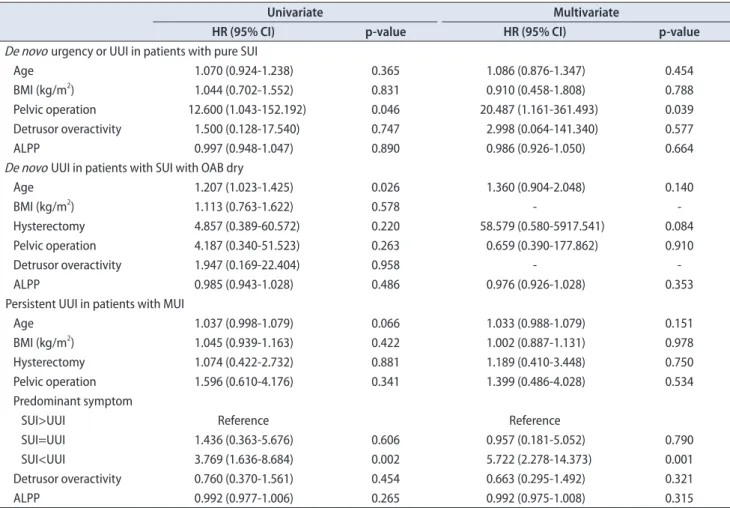Viewport: 730px width, 508px height.
Task: Select cell "1.086 (0.876-1.347)"
Action: point(535,71)
